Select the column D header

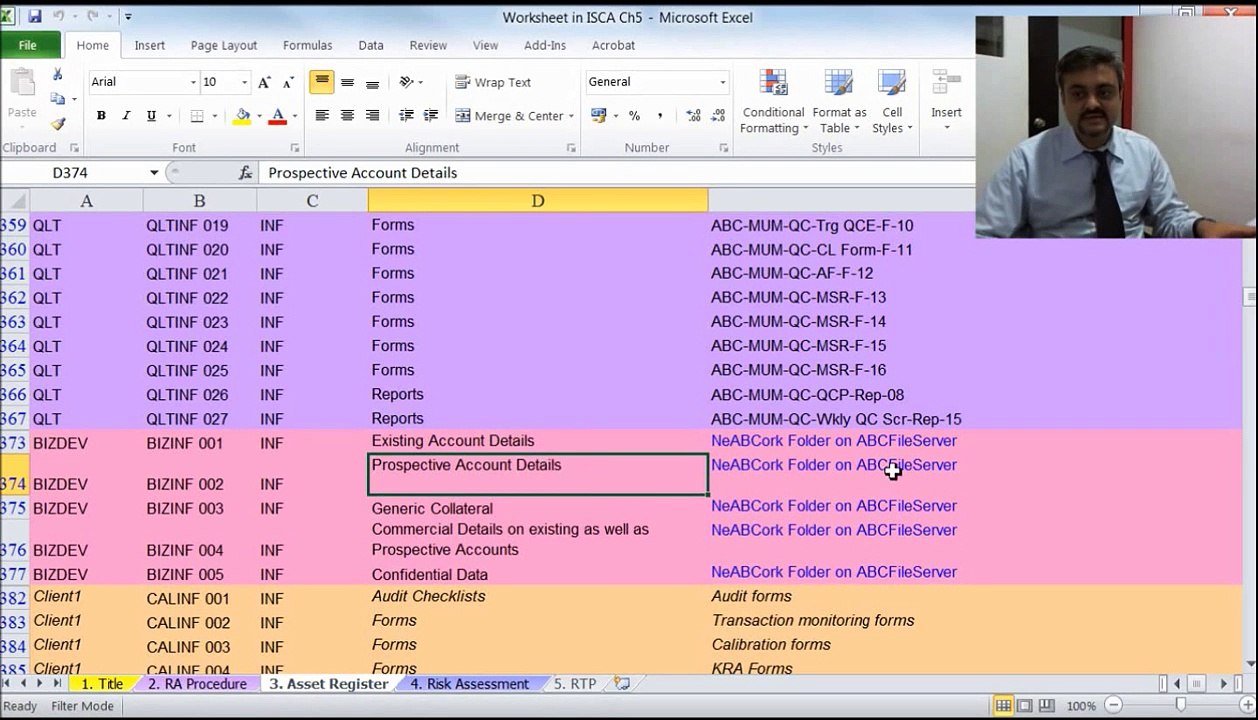pyautogui.click(x=538, y=201)
